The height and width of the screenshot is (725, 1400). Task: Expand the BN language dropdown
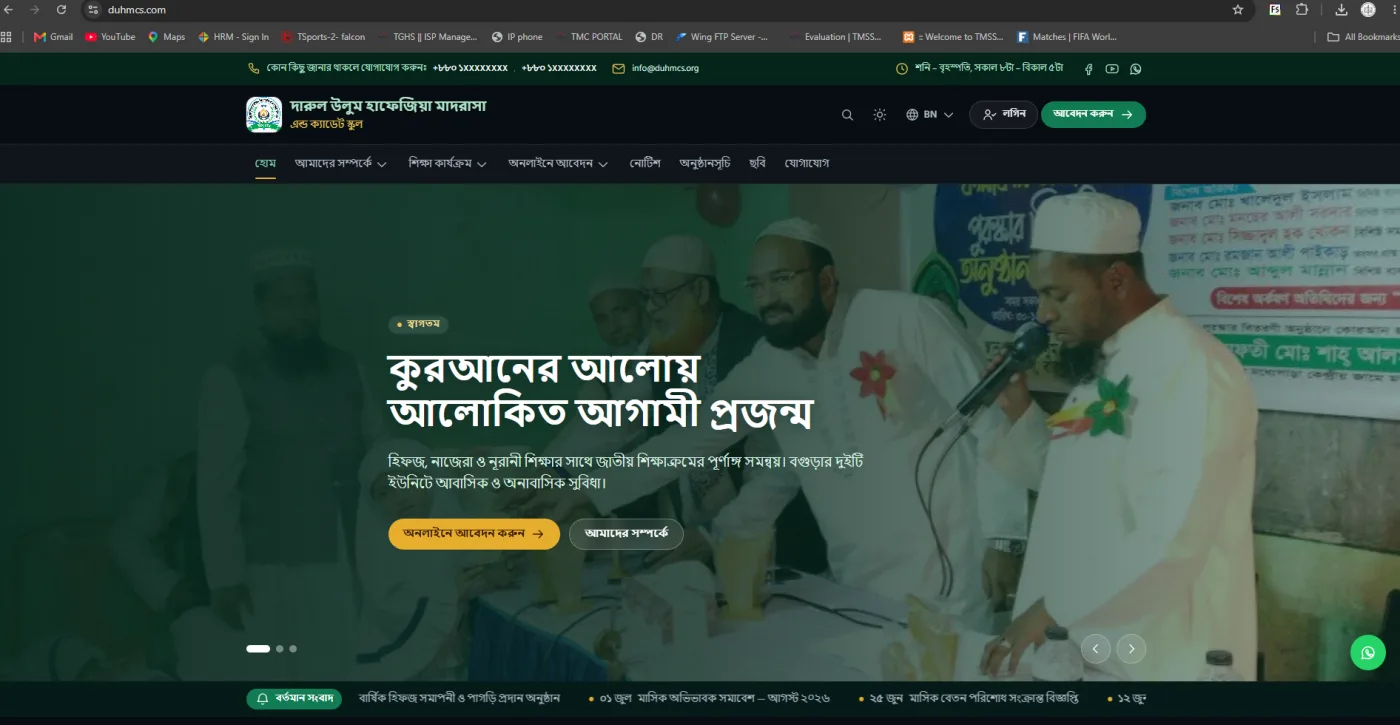tap(930, 115)
